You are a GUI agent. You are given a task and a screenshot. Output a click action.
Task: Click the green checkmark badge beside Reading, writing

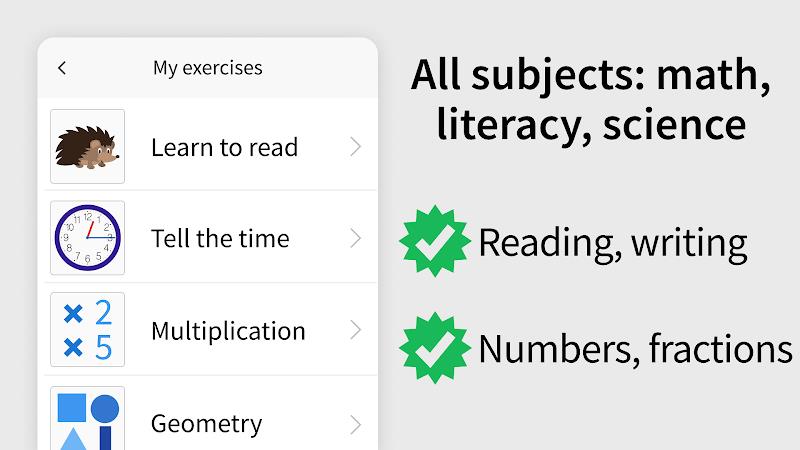click(x=435, y=241)
